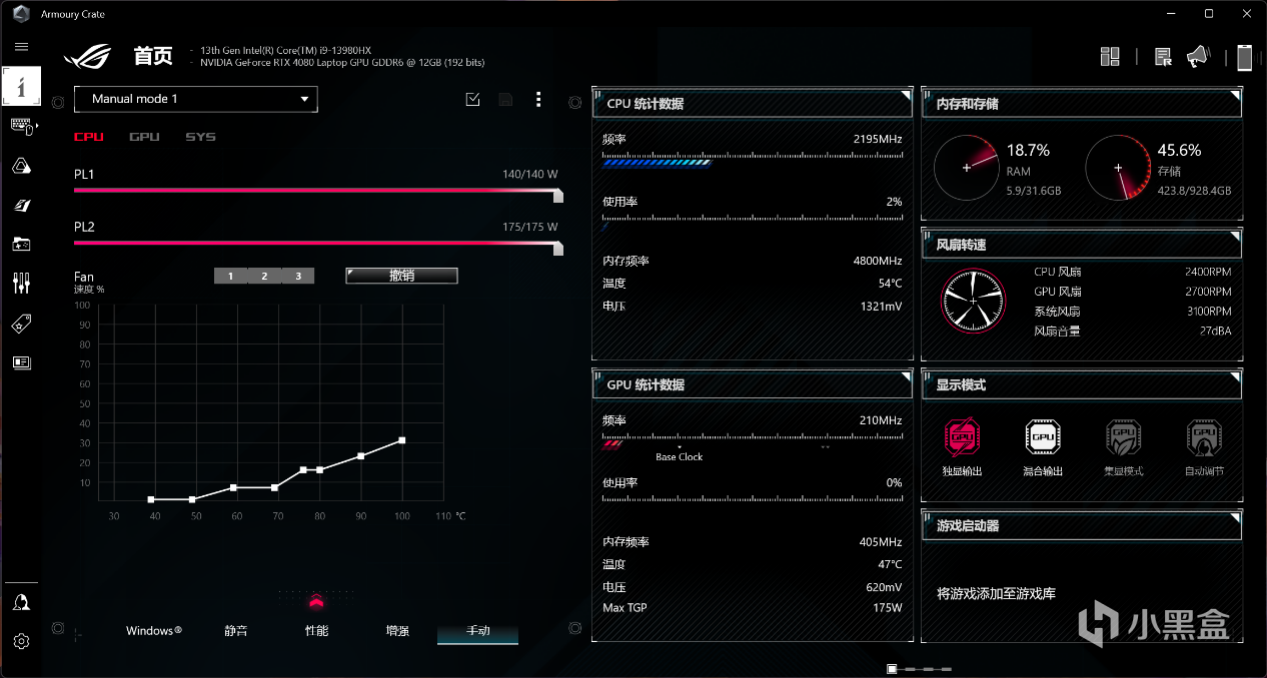The image size is (1267, 678).
Task: Click the 撤销 undo button
Action: (x=402, y=276)
